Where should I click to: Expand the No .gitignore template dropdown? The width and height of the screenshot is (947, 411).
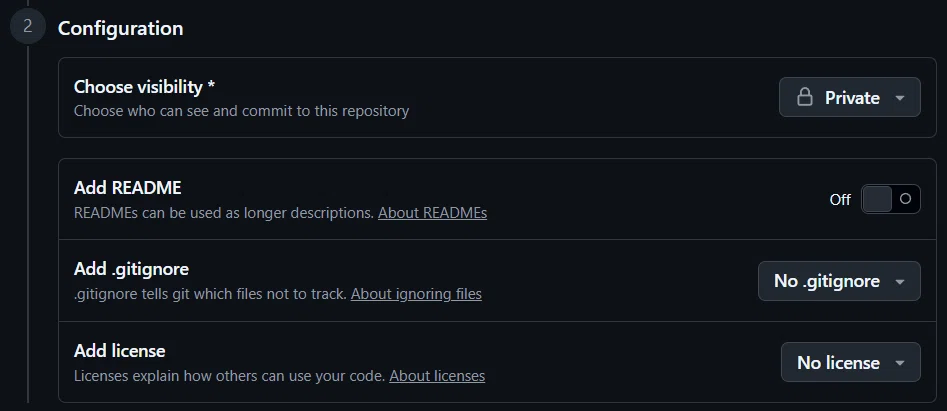[x=838, y=281]
